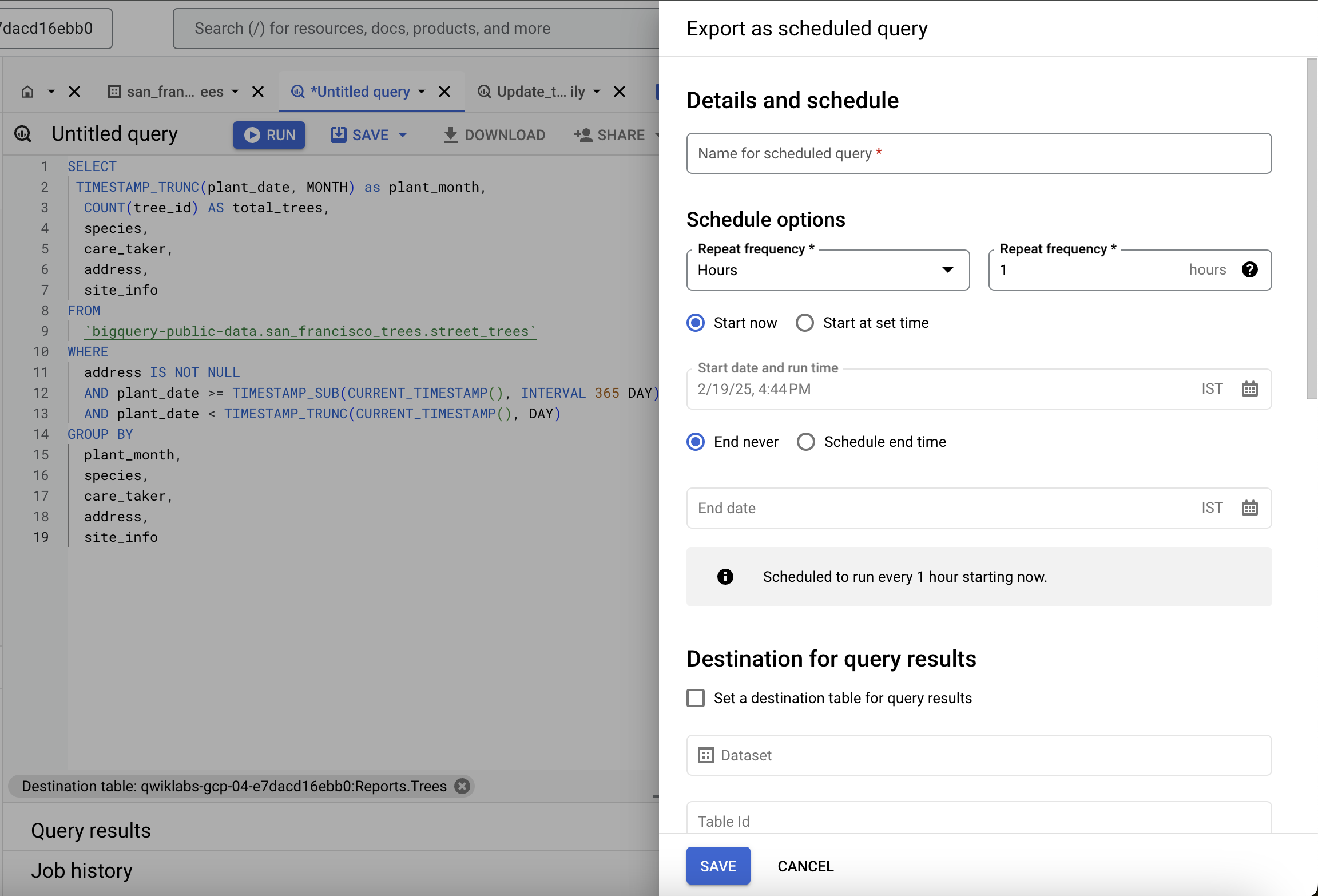Select the 'End never' radio button option
Screen dimensions: 1318x896
(x=697, y=442)
